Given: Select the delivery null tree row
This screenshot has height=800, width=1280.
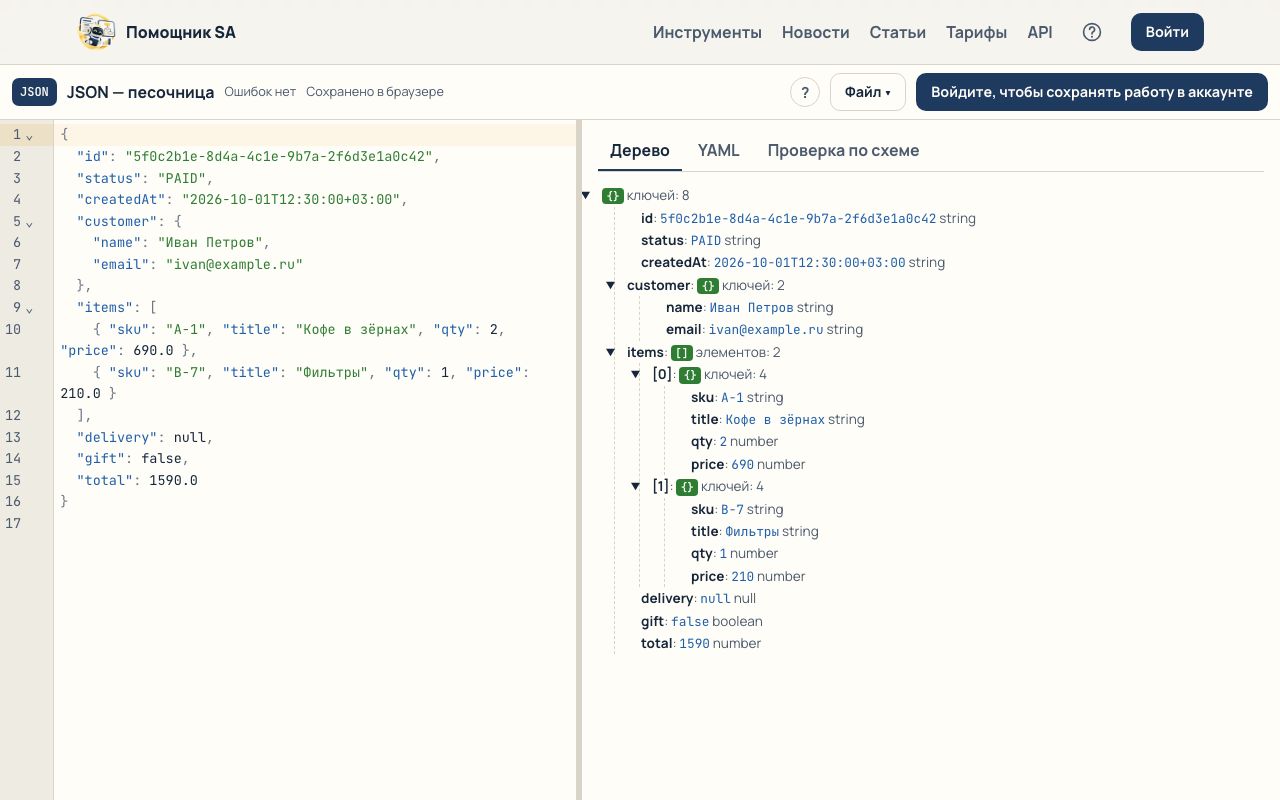Looking at the screenshot, I should point(698,599).
